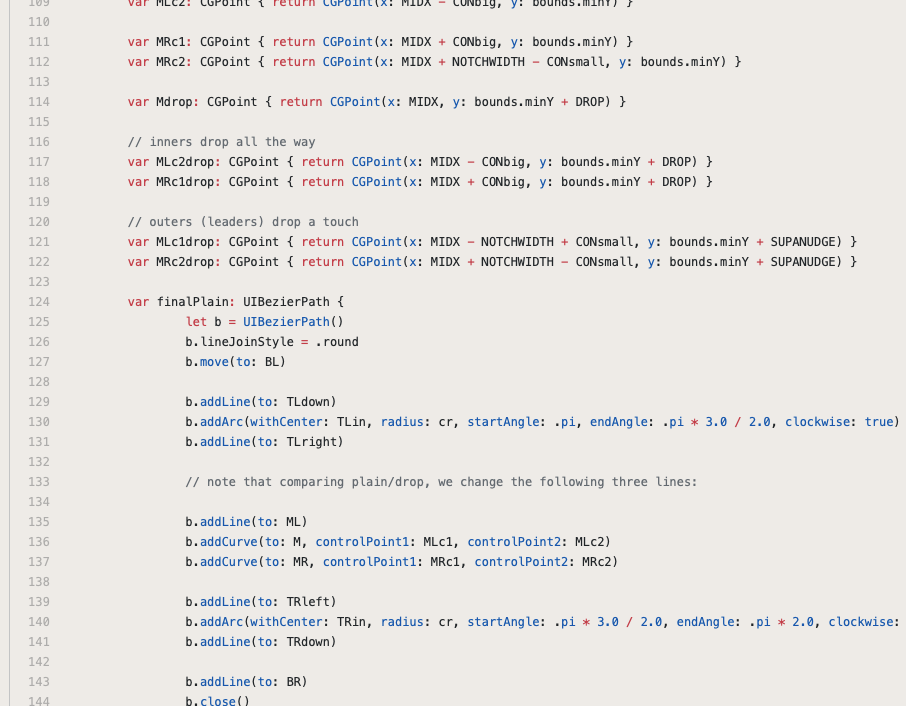Click "TLin" center argument in addArc call
This screenshot has height=706, width=906.
point(351,422)
